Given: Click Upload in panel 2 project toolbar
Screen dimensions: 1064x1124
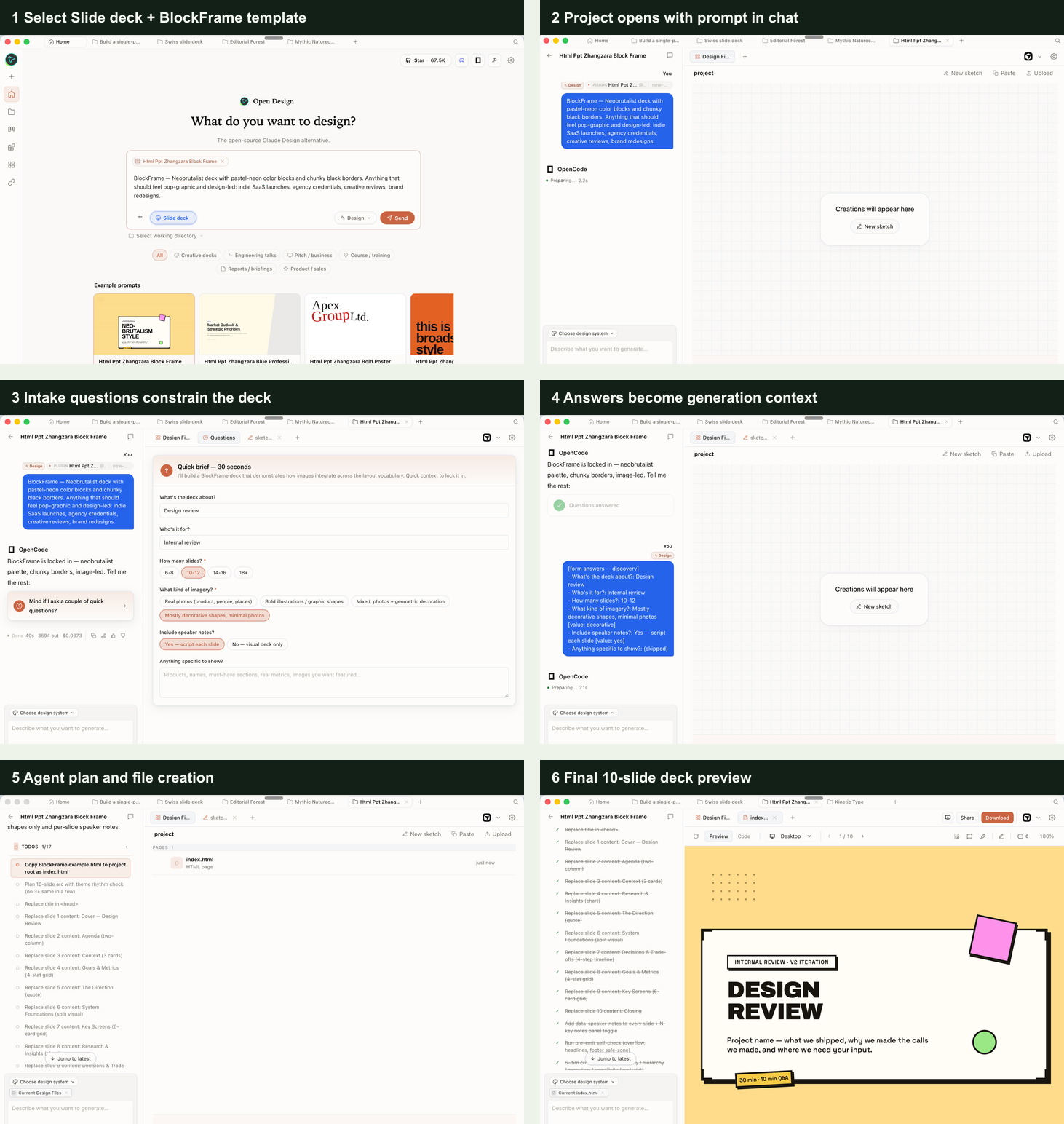Looking at the screenshot, I should 1039,73.
